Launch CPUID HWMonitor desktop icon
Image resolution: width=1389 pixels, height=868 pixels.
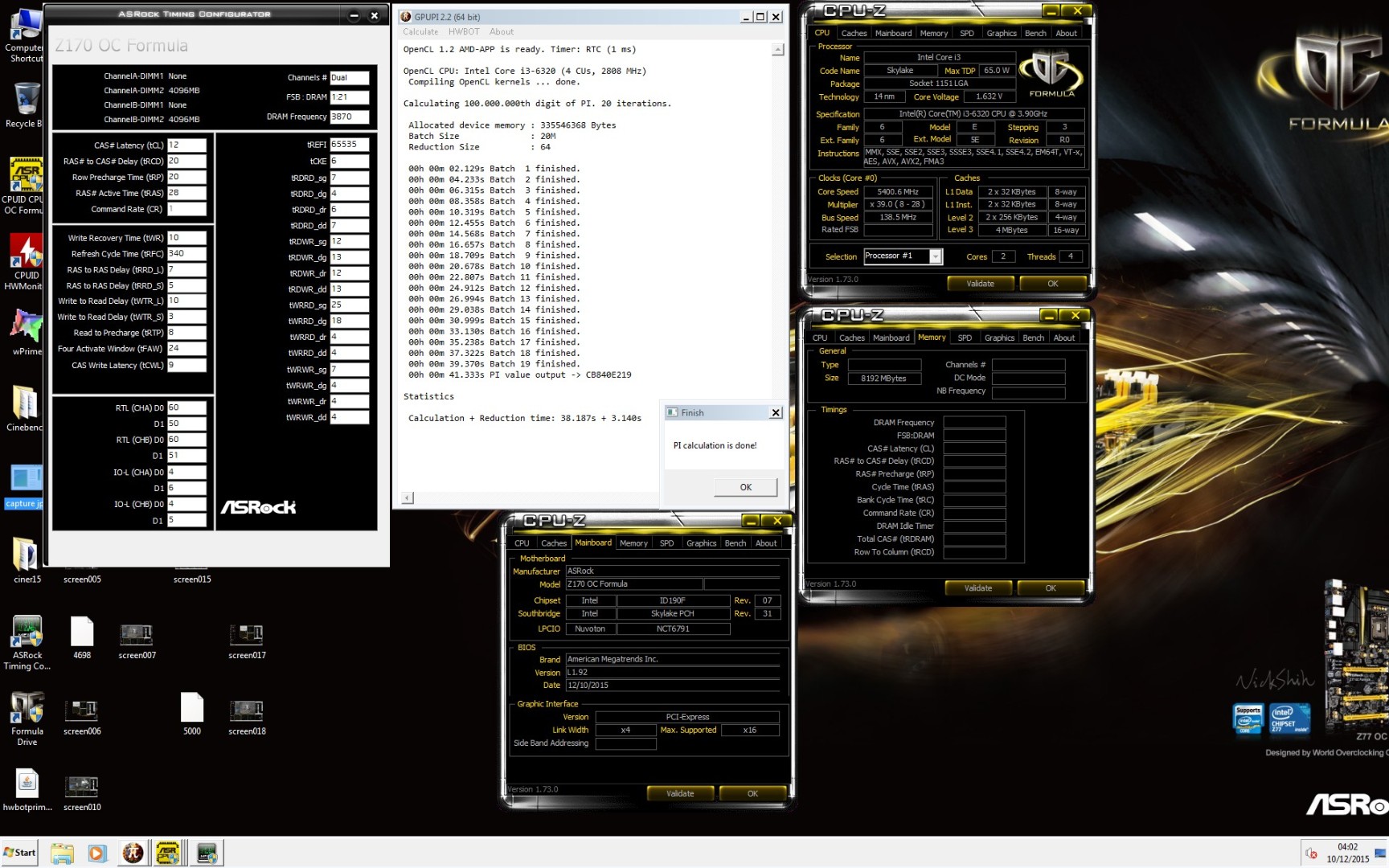click(26, 262)
